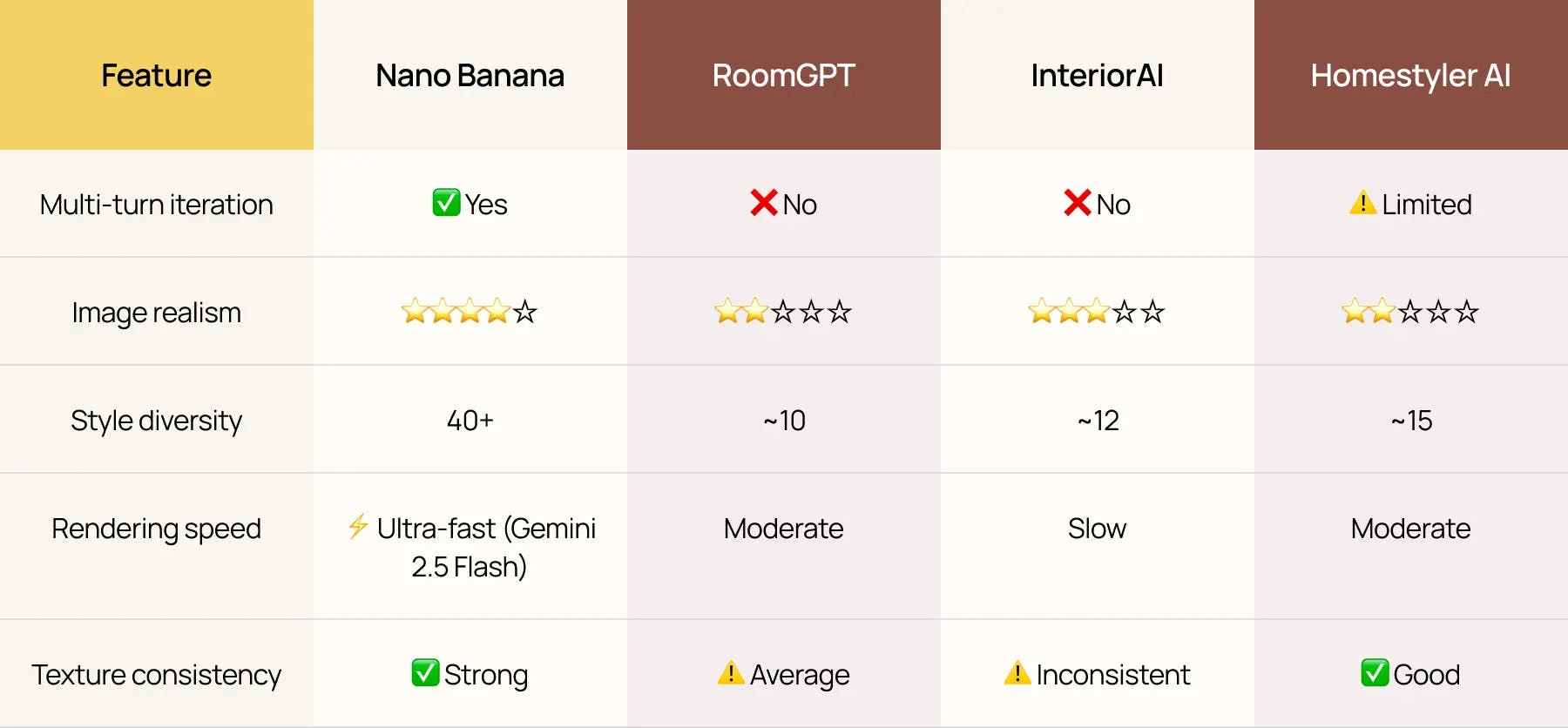Click the Multi-turn iteration row label

click(x=157, y=205)
